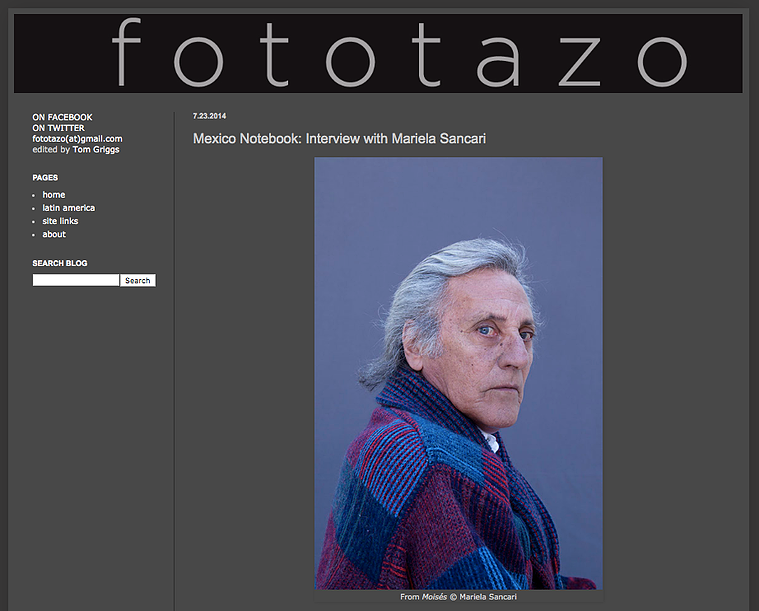Click the SEARCH BLOG sidebar heading
This screenshot has width=759, height=611.
(60, 263)
